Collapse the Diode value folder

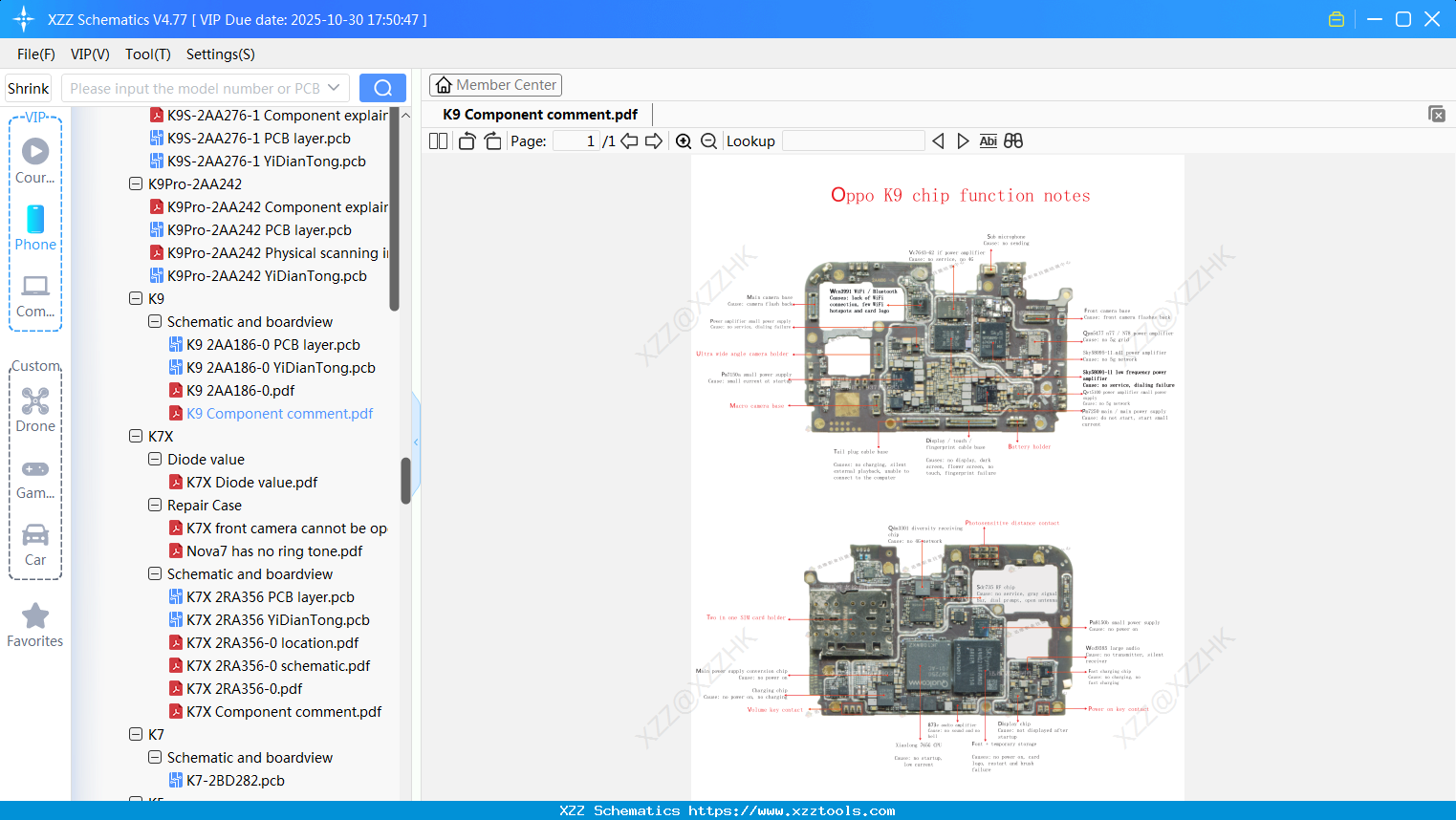pyautogui.click(x=155, y=459)
